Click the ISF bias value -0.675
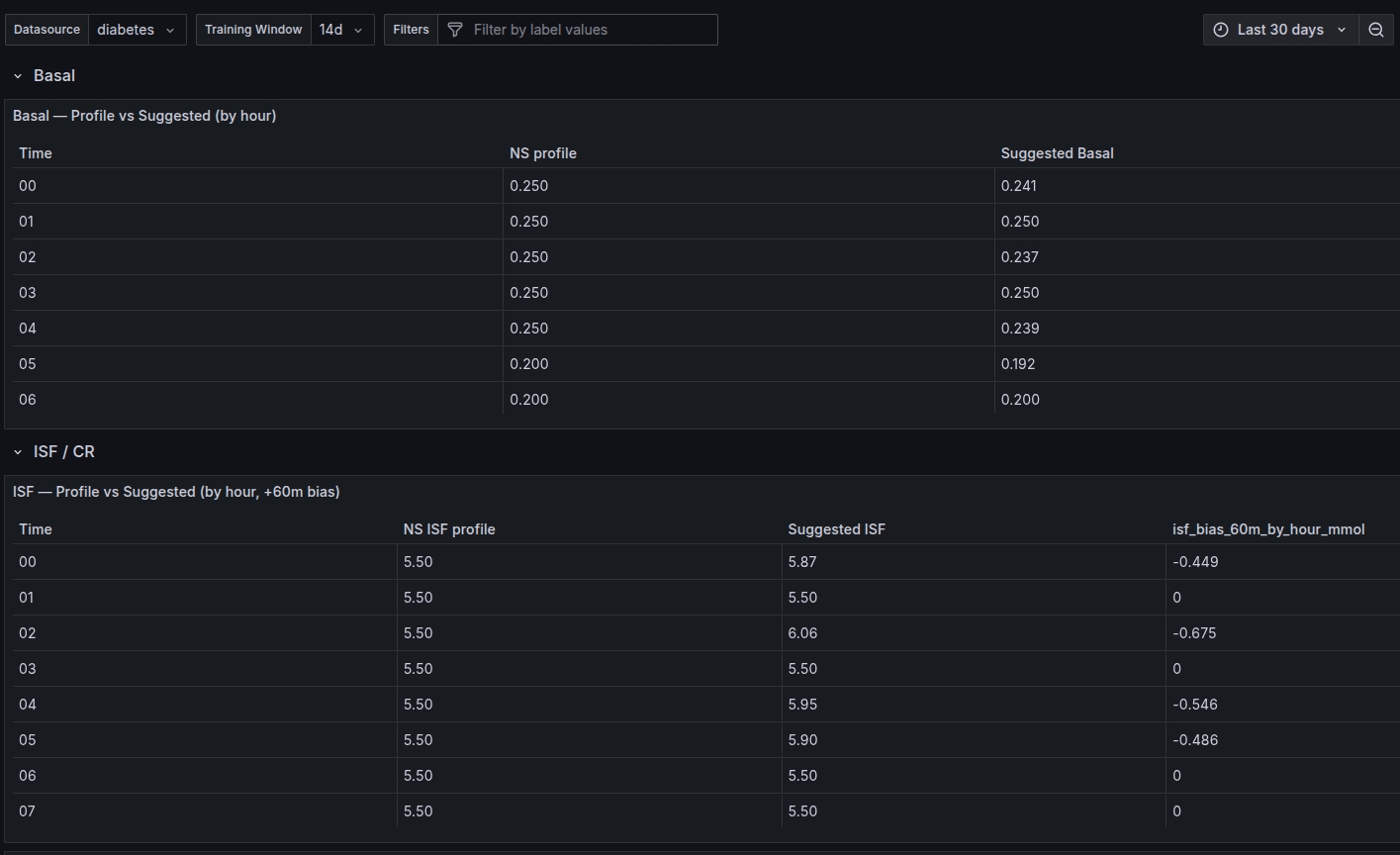Viewport: 1400px width, 855px height. click(x=1194, y=633)
